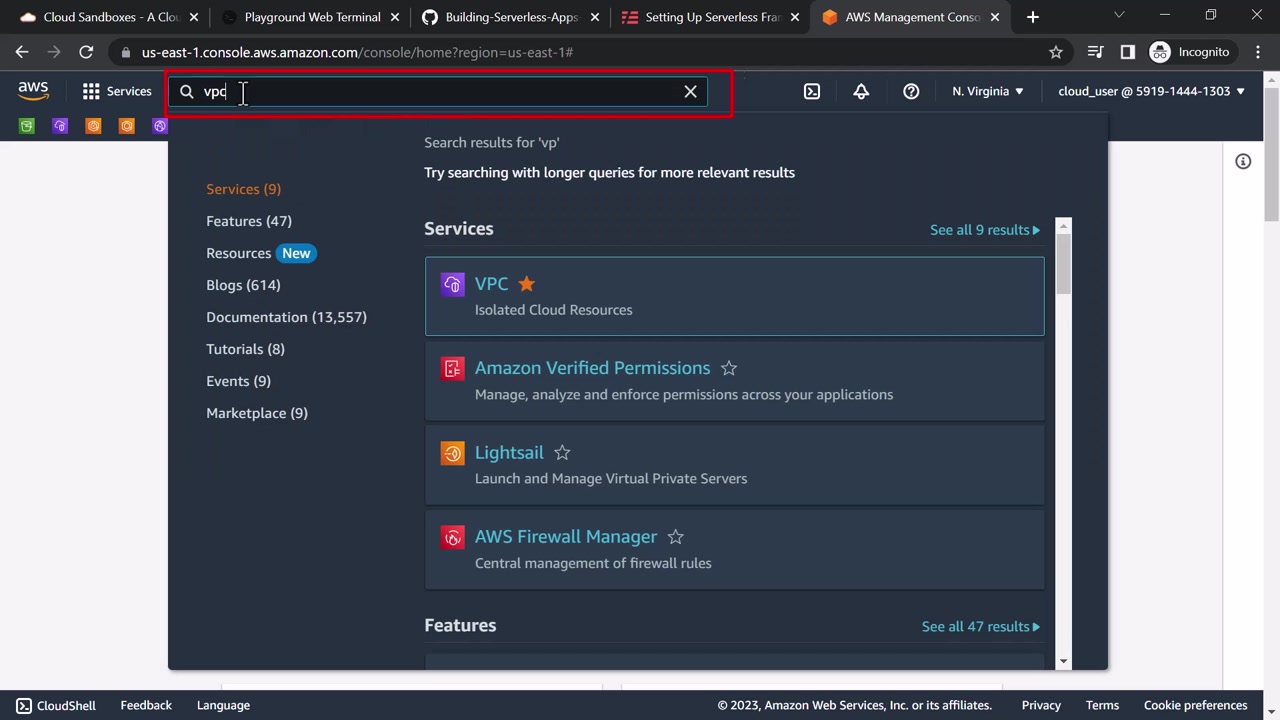The height and width of the screenshot is (720, 1280).
Task: Open the browser reading list icon
Action: point(1096,52)
